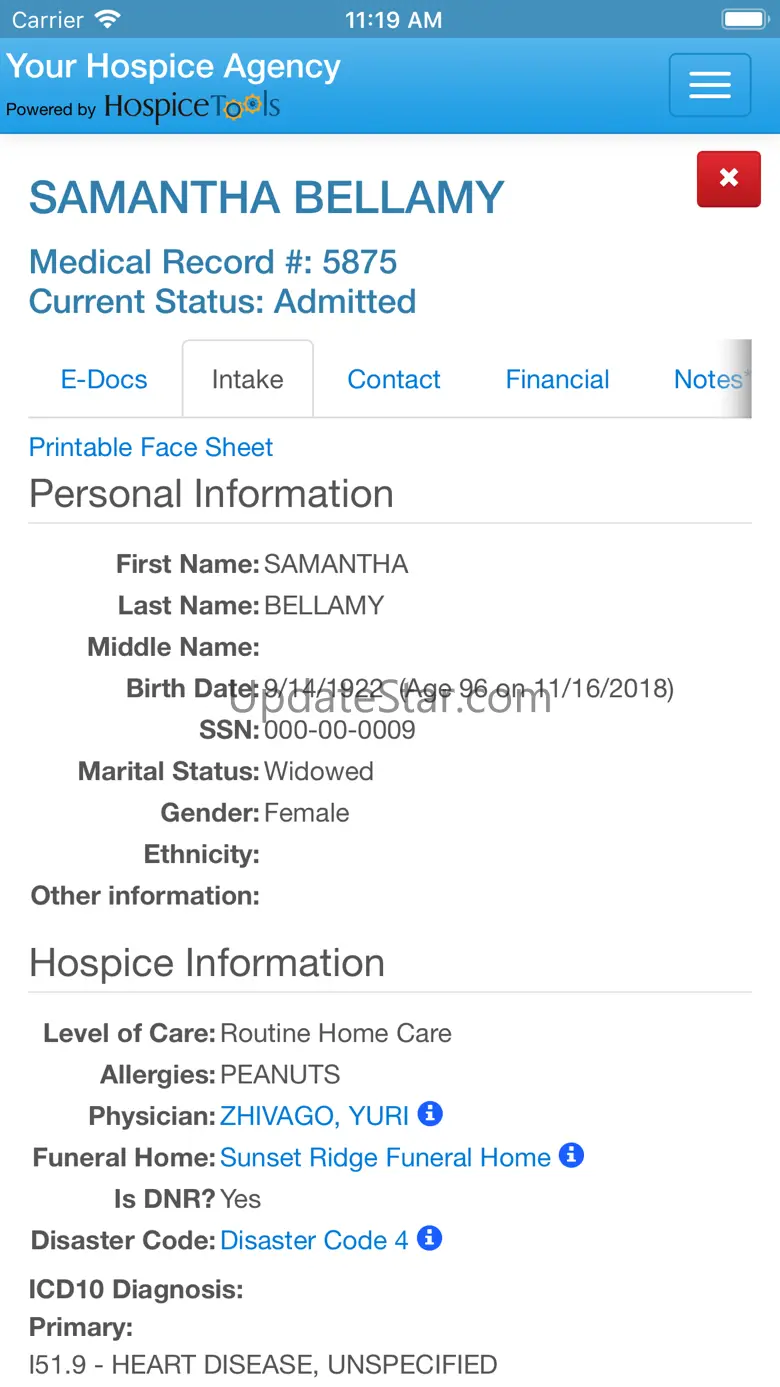Tap the Wi-Fi status icon
780x1387 pixels.
pyautogui.click(x=107, y=19)
